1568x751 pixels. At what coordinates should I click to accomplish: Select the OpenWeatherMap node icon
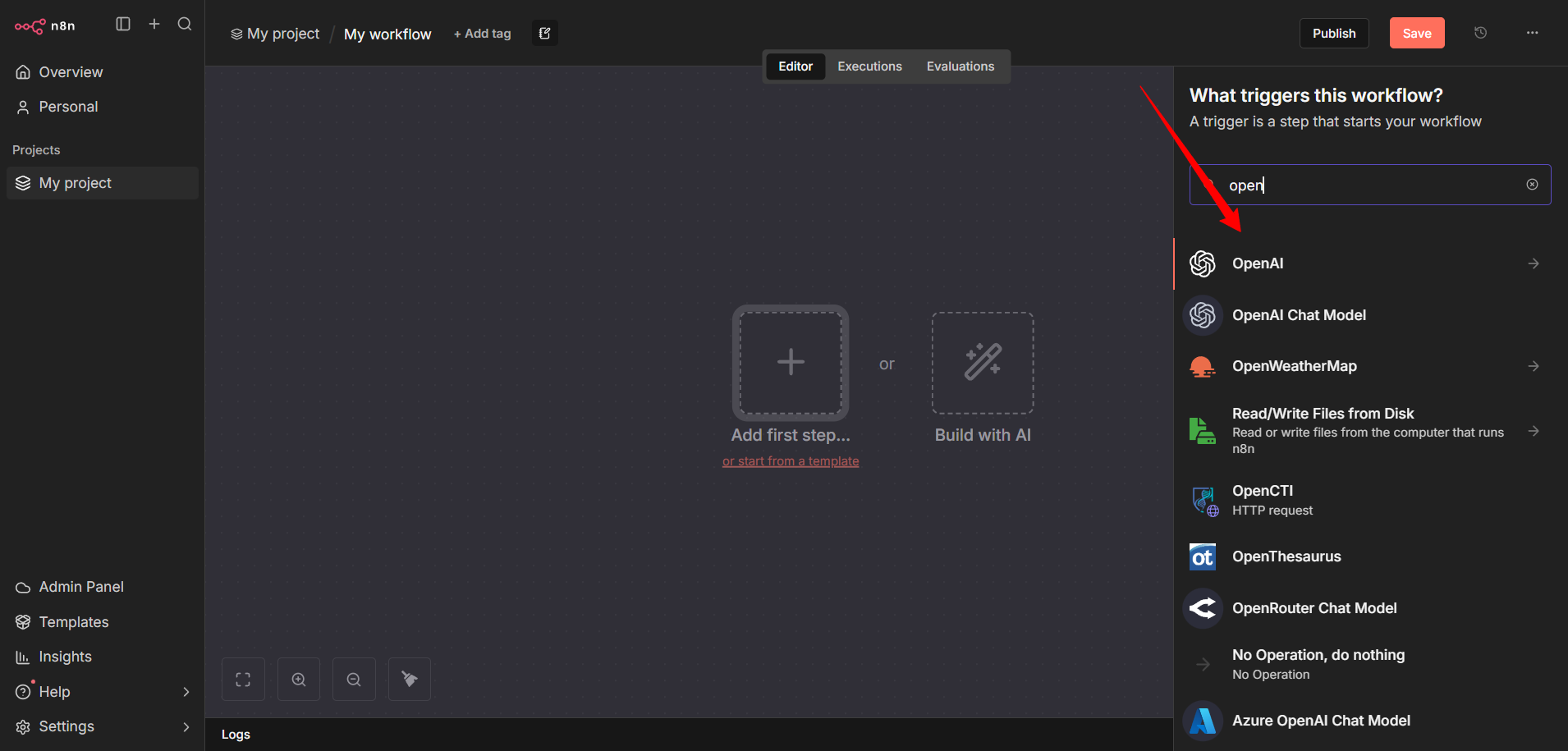1203,366
